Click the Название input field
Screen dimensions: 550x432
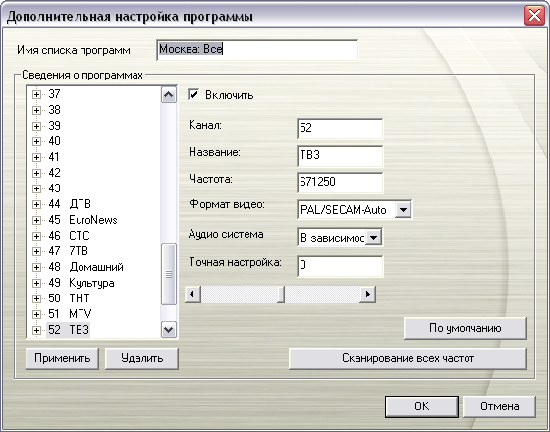click(x=340, y=155)
